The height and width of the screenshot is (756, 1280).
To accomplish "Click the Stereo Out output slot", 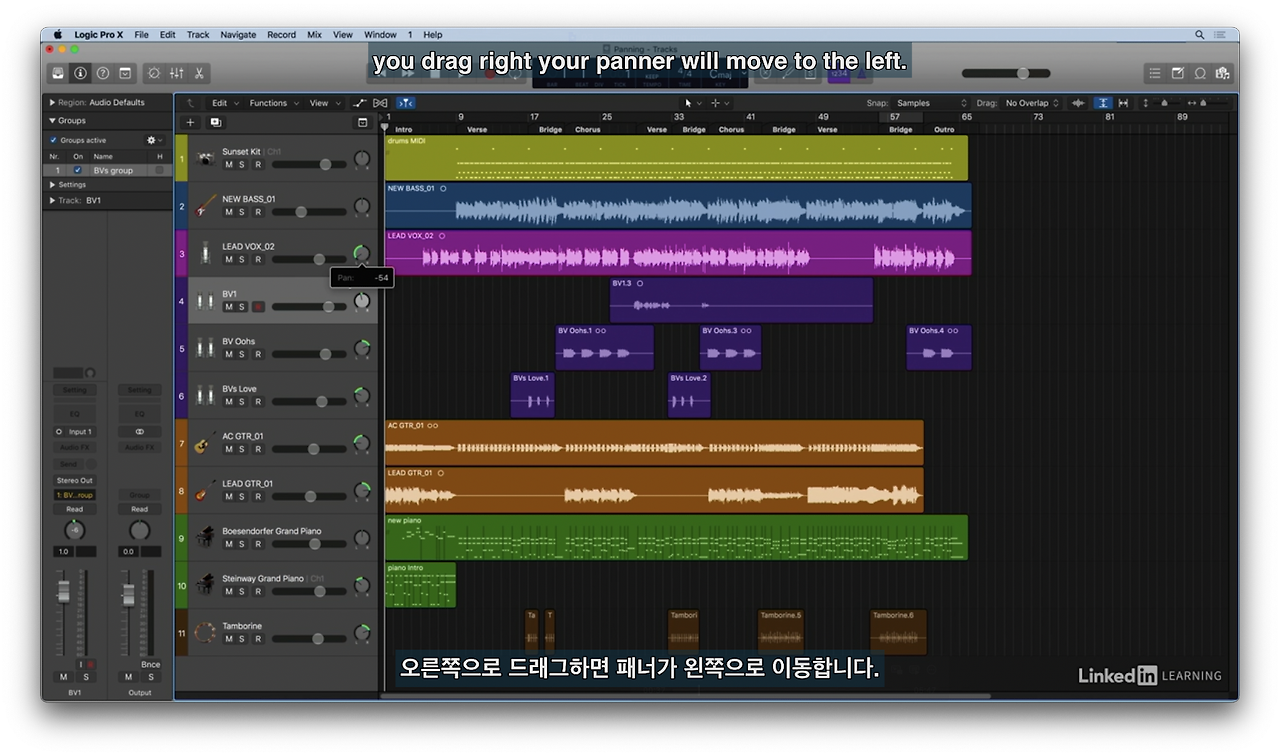I will (x=75, y=480).
